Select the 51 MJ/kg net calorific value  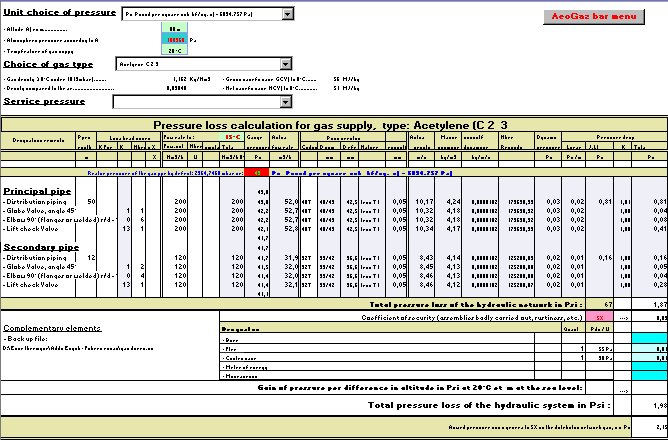[x=346, y=89]
